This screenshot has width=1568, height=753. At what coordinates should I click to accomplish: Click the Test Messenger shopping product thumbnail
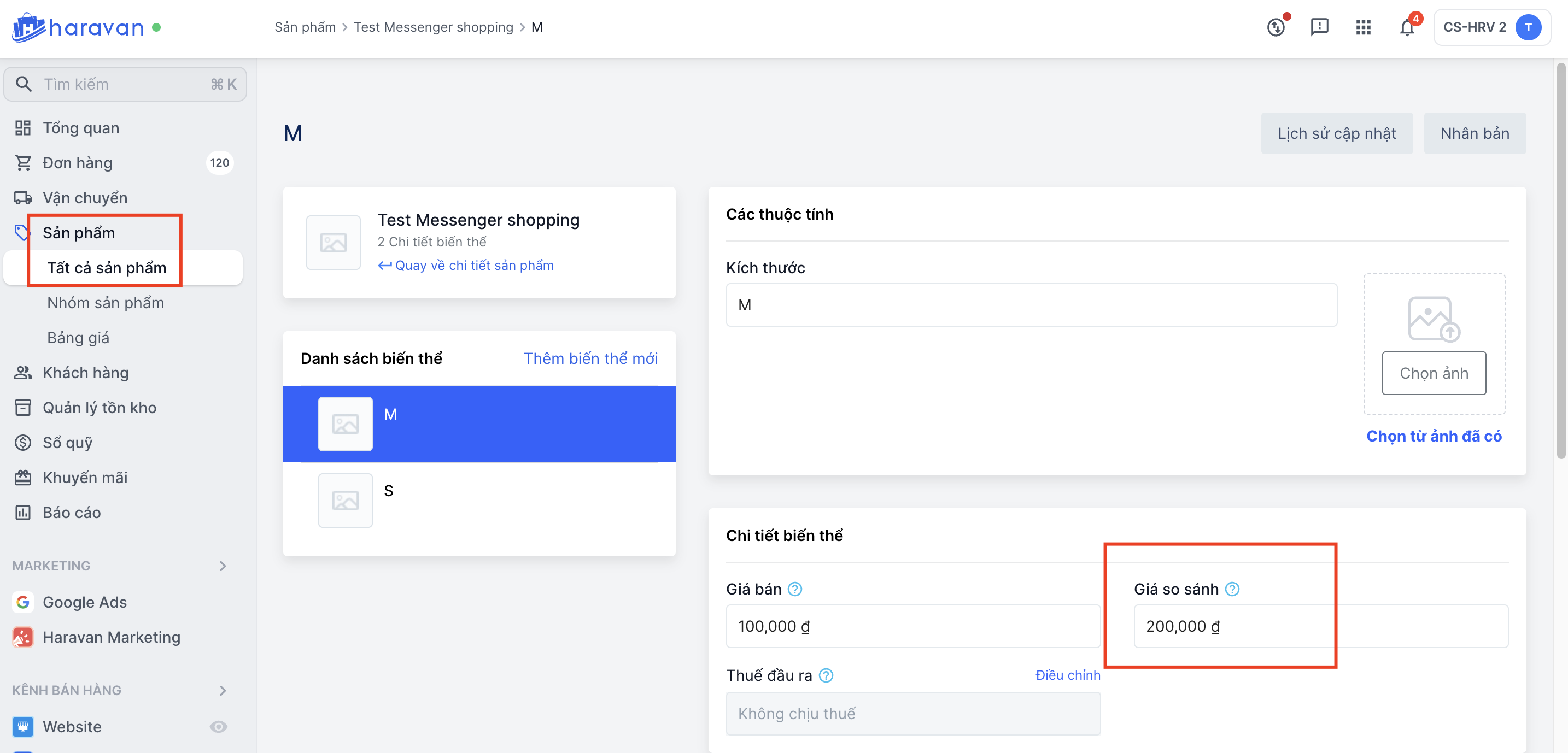tap(333, 243)
